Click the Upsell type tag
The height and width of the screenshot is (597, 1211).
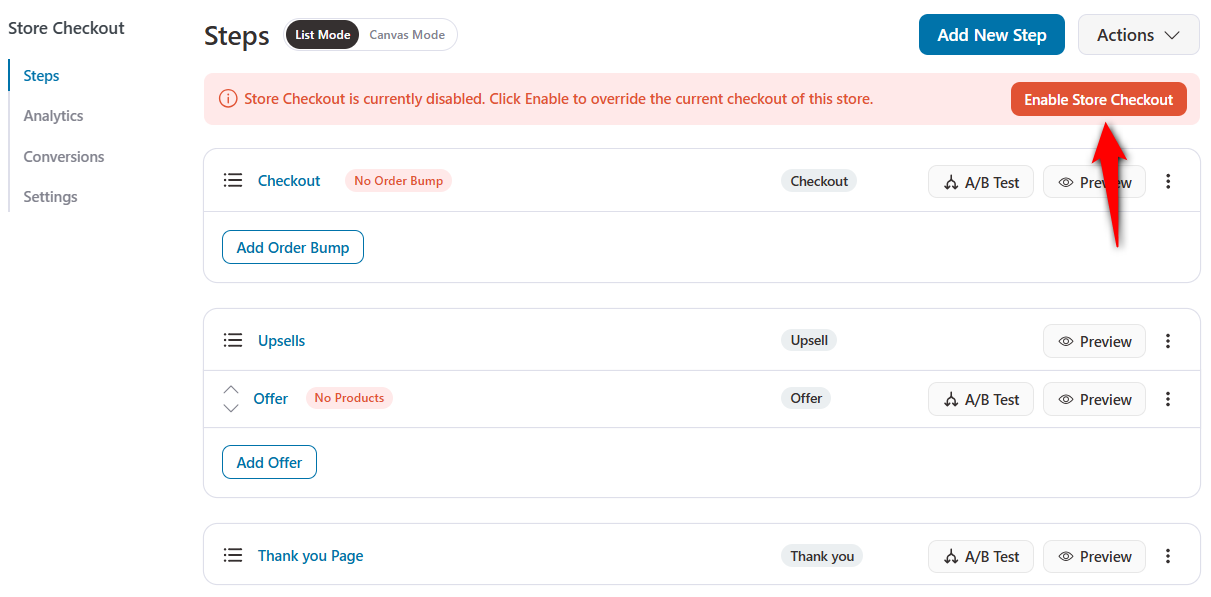(809, 340)
